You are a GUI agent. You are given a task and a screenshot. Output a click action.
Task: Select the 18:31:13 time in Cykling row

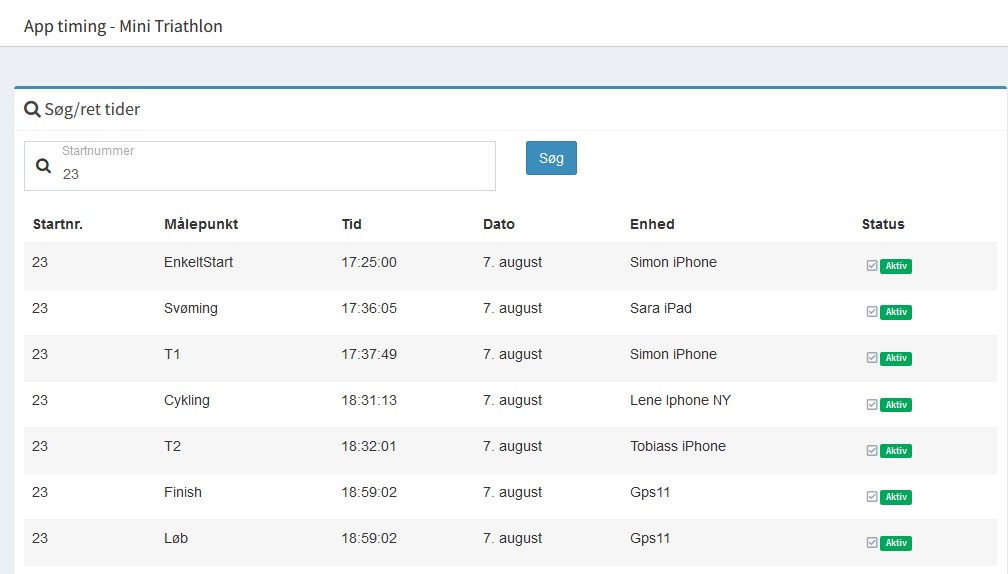(369, 400)
